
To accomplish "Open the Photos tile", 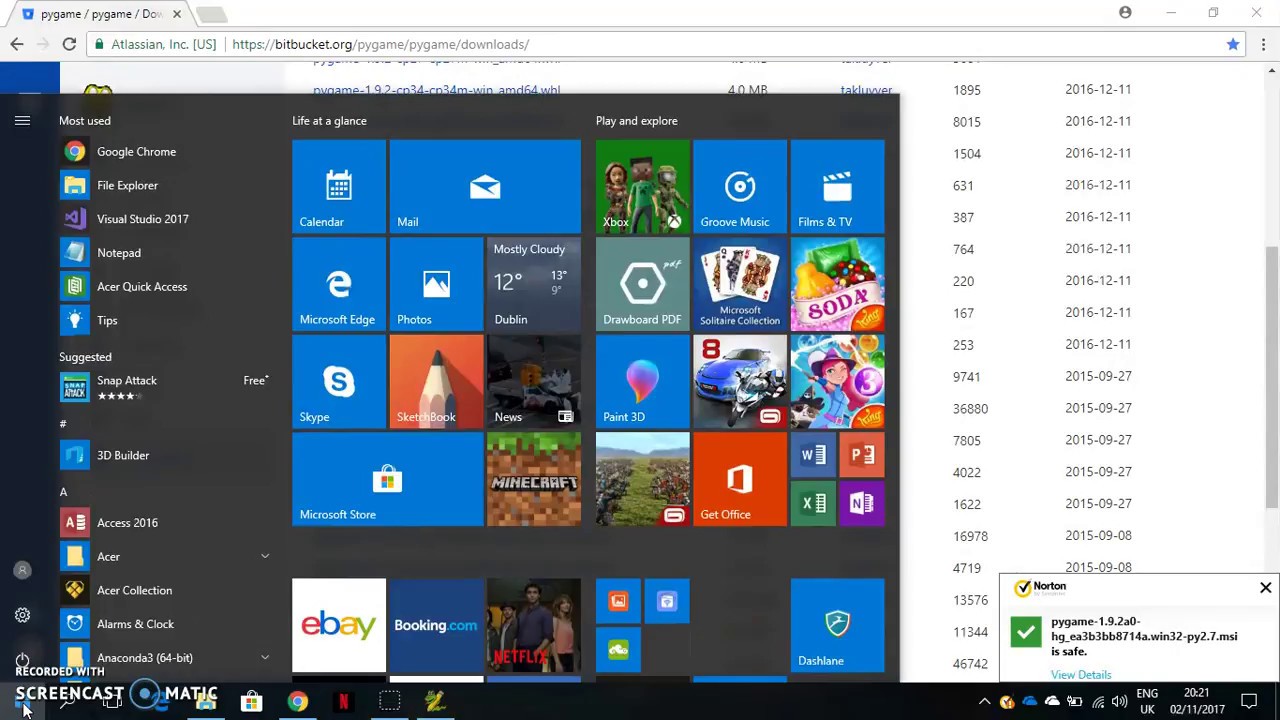I will [x=436, y=284].
